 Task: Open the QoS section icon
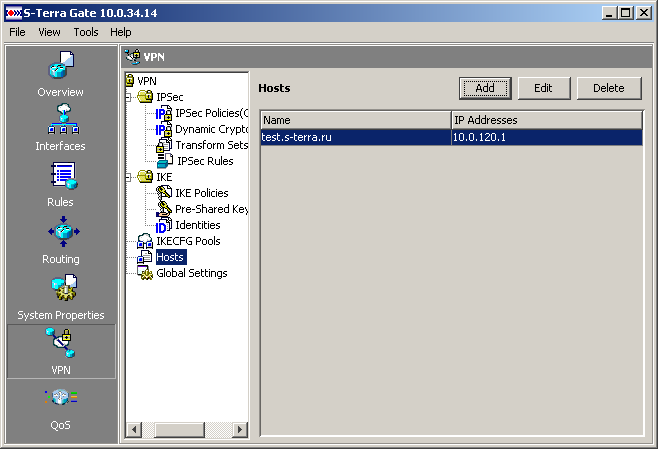click(61, 397)
